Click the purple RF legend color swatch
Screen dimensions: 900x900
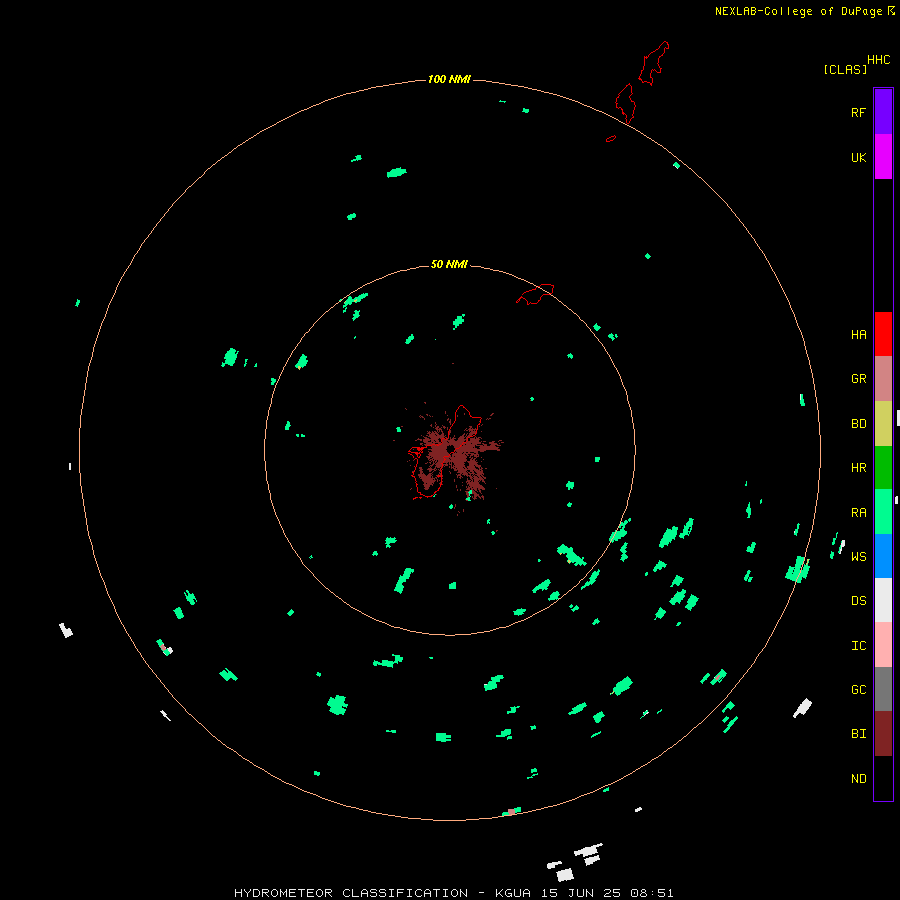(883, 112)
